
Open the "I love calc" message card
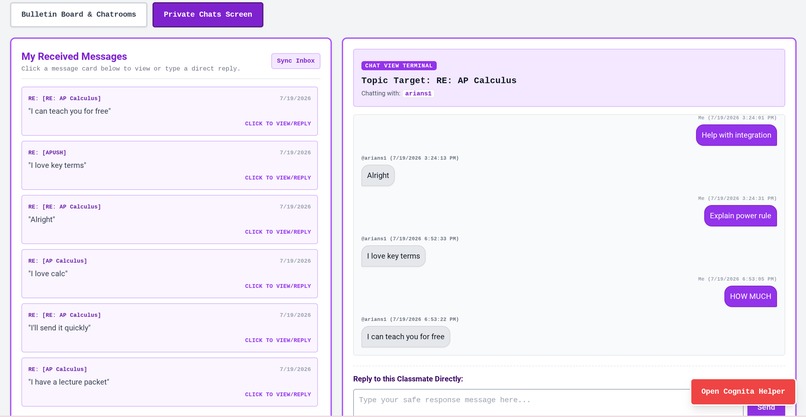point(170,274)
